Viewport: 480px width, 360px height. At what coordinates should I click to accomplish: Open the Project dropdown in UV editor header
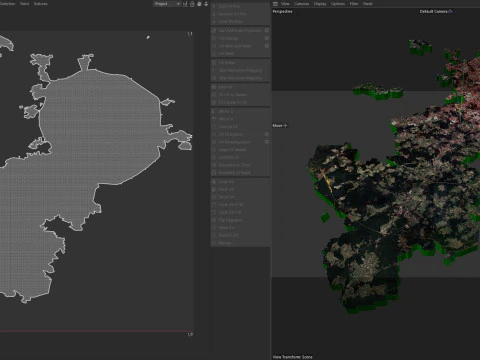167,4
